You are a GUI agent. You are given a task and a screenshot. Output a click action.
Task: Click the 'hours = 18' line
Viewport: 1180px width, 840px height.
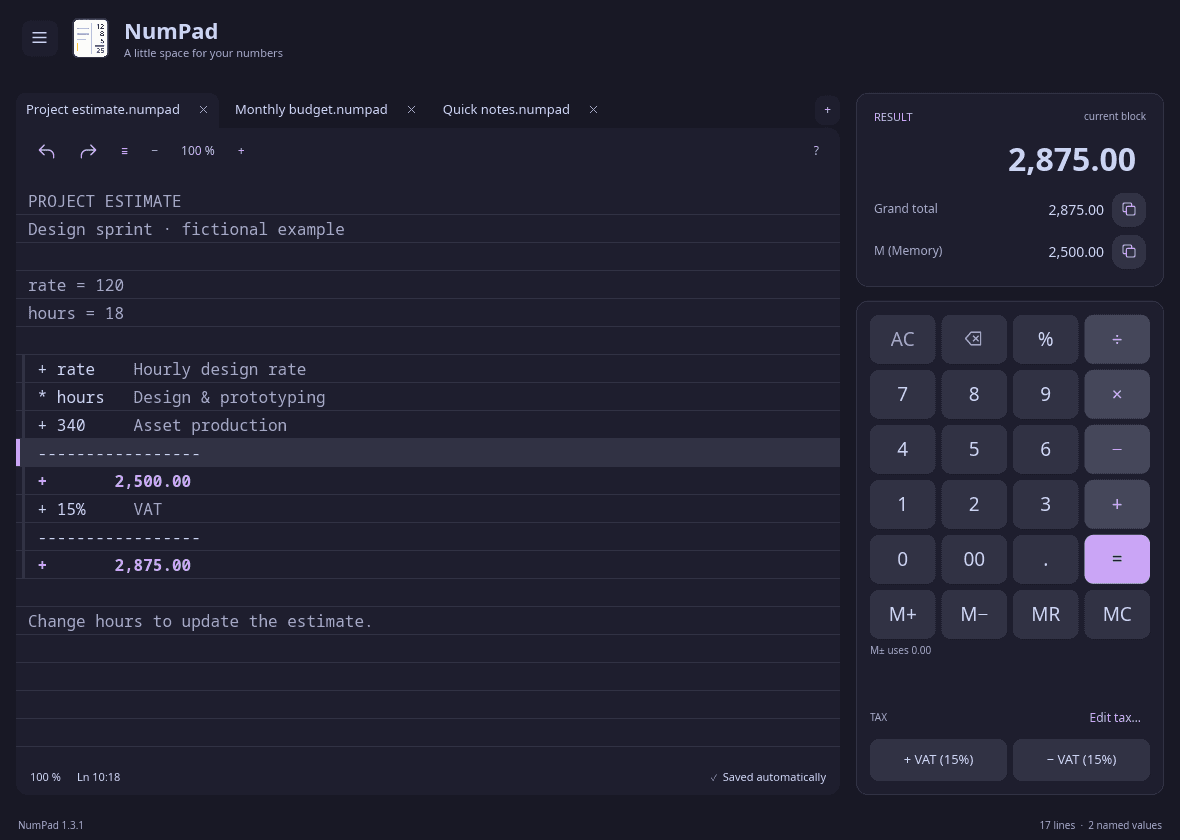pos(427,313)
